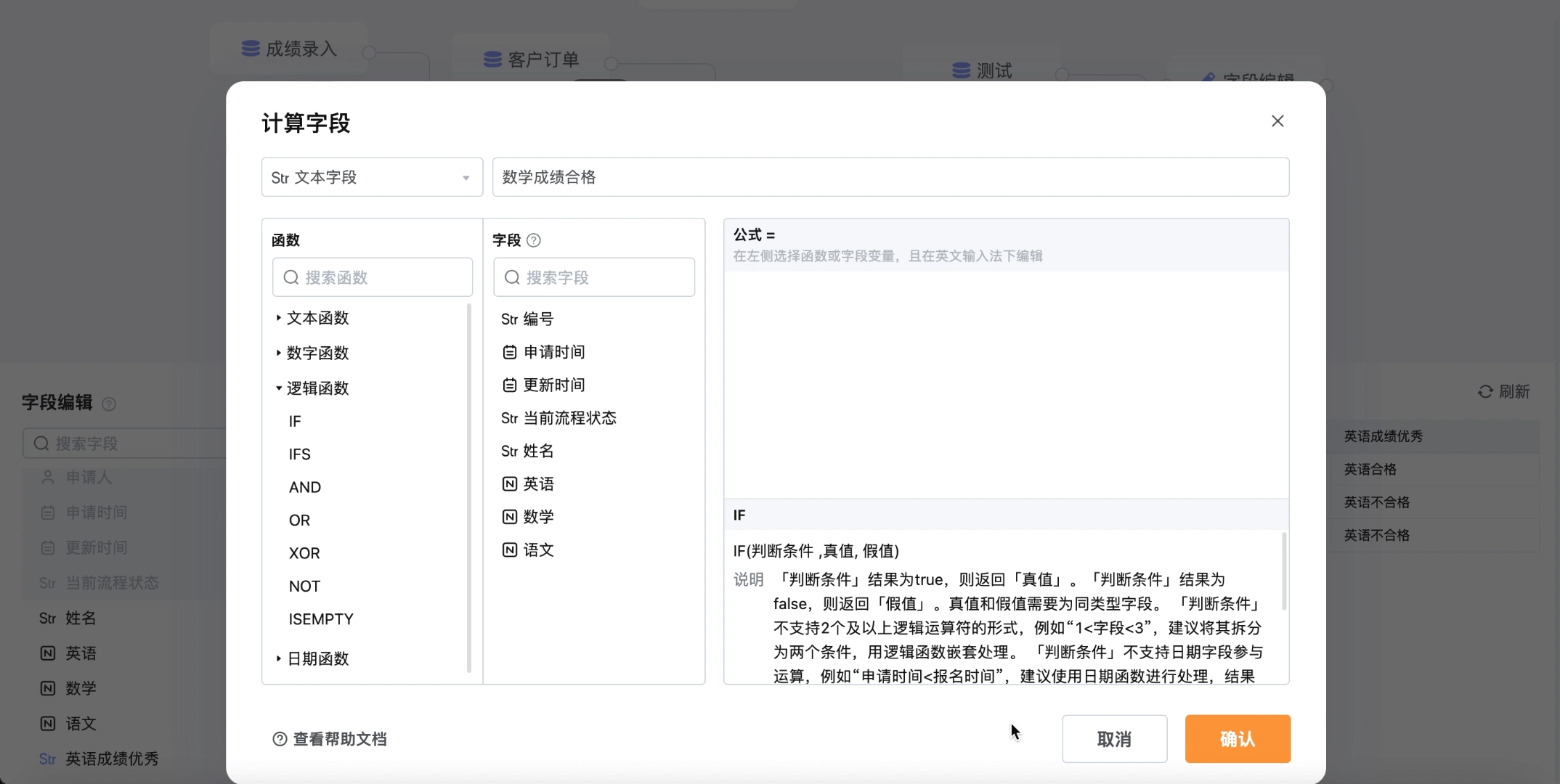Insert the Str 姓名 field in dialog
The height and width of the screenshot is (784, 1560).
pyautogui.click(x=527, y=452)
